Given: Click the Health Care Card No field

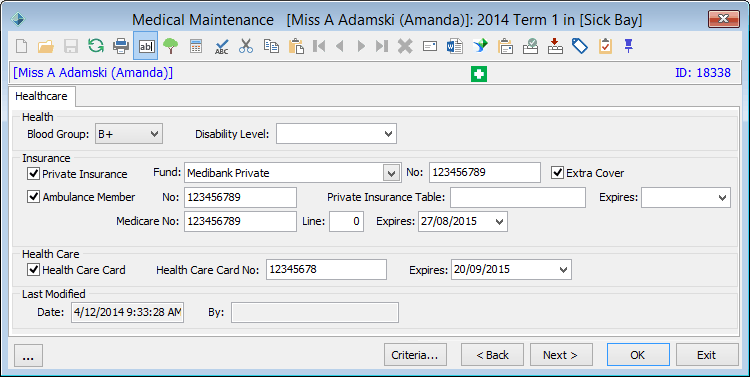Looking at the screenshot, I should click(x=326, y=269).
